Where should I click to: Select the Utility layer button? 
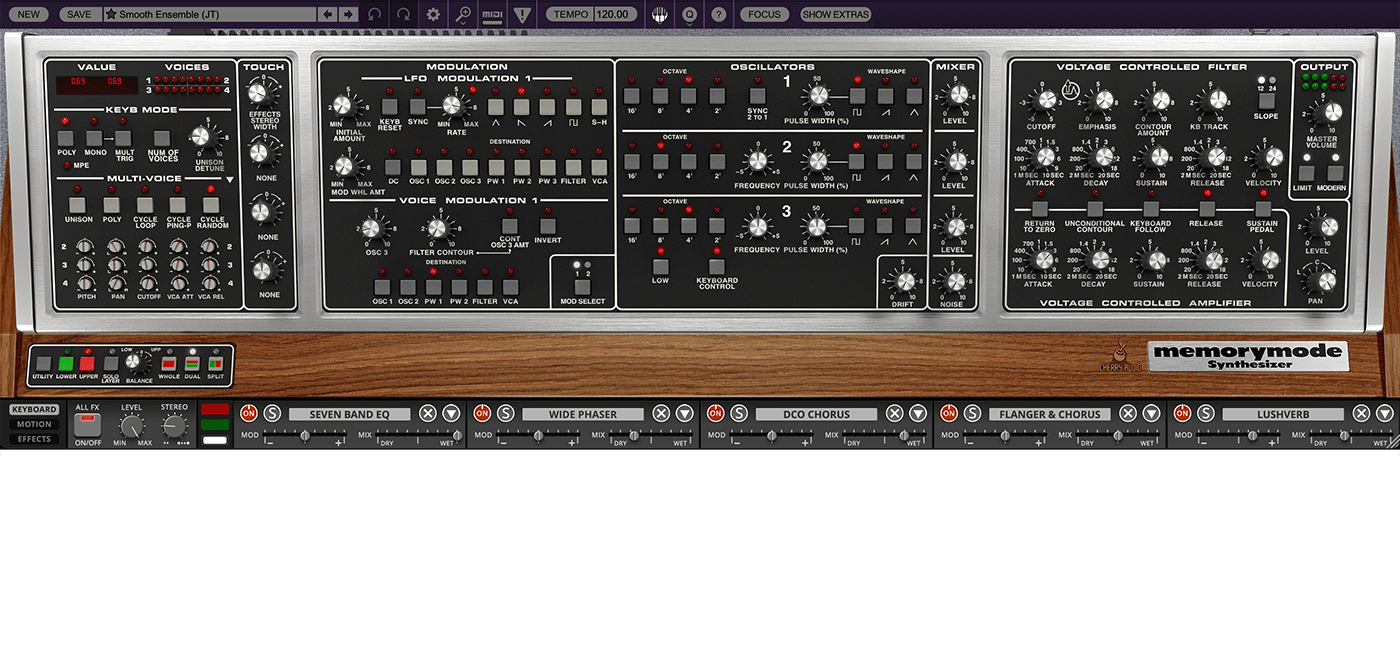point(43,364)
